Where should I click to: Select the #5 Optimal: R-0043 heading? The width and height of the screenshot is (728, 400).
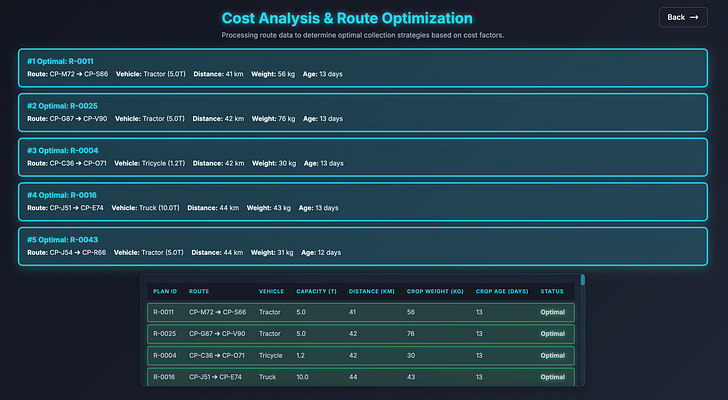pos(63,239)
